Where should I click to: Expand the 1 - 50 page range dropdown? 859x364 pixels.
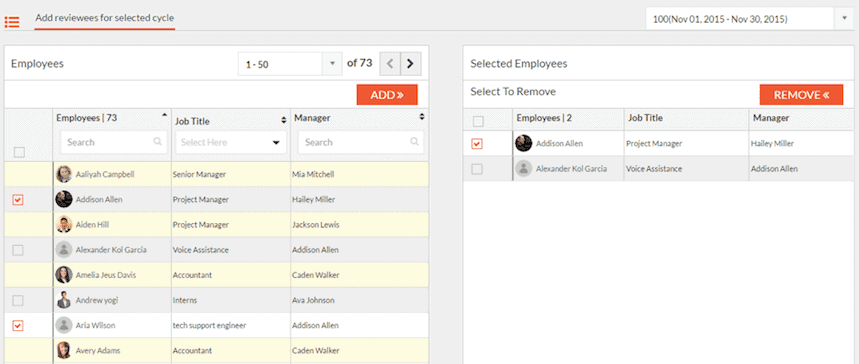331,64
